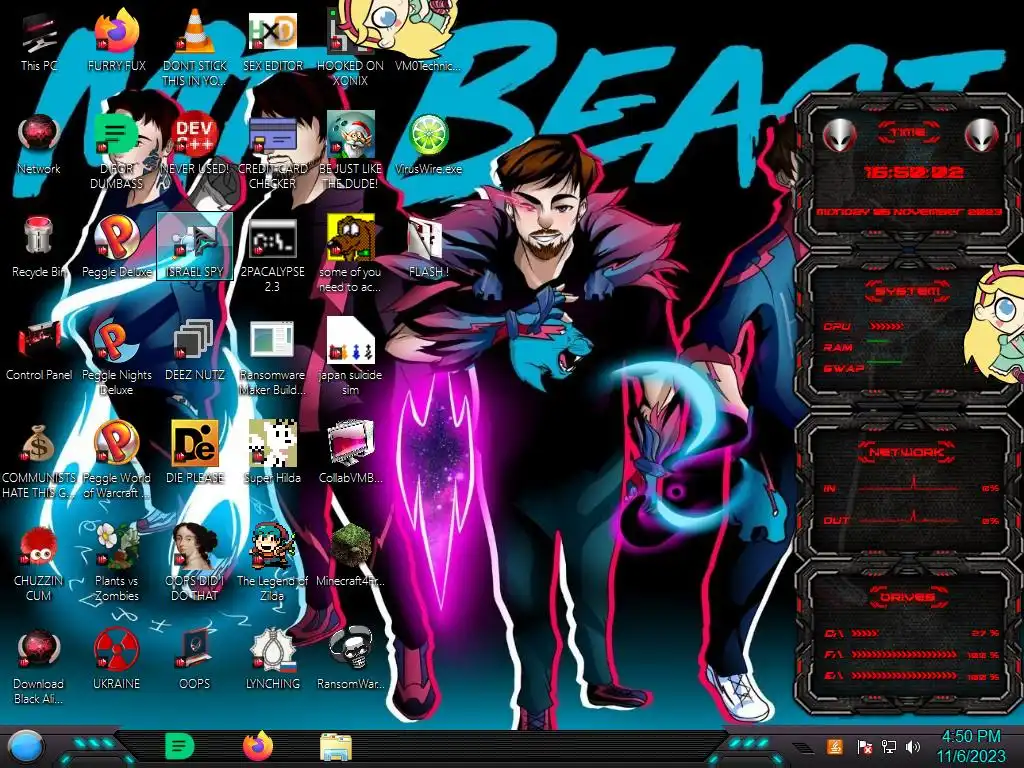Open Plants vs Zombies shortcut
Viewport: 1024px width, 768px height.
tap(116, 564)
